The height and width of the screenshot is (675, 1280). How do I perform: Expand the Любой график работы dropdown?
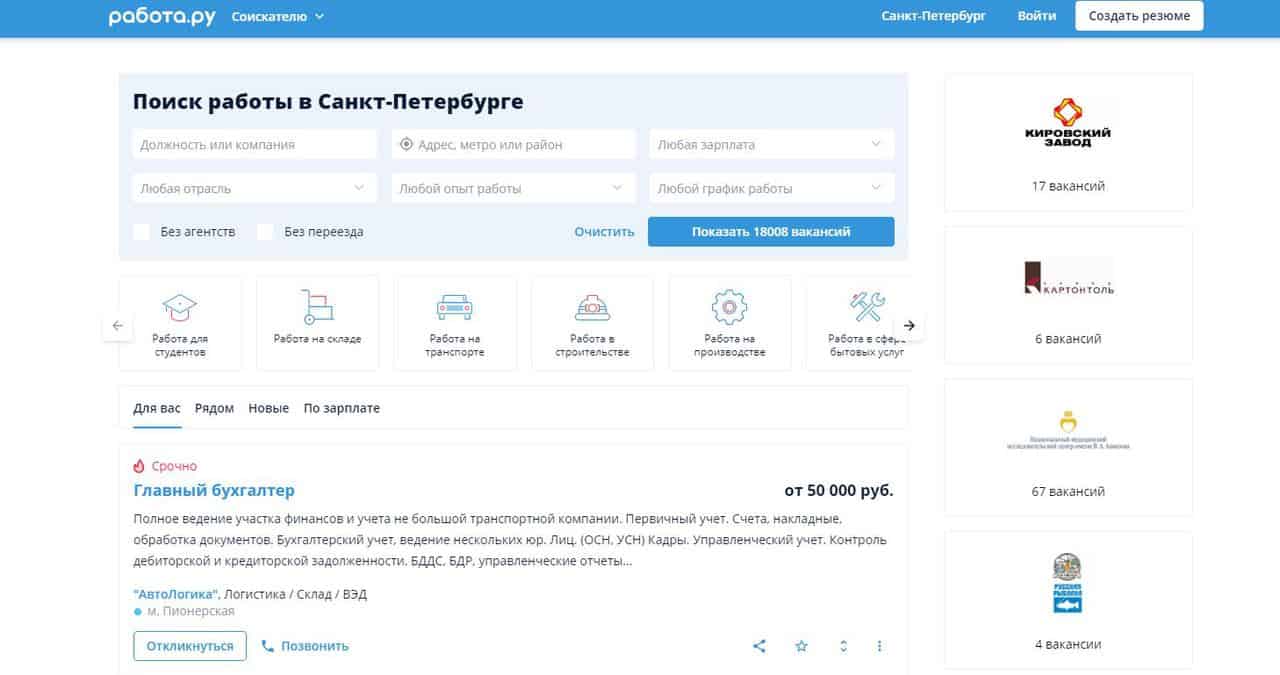coord(771,188)
